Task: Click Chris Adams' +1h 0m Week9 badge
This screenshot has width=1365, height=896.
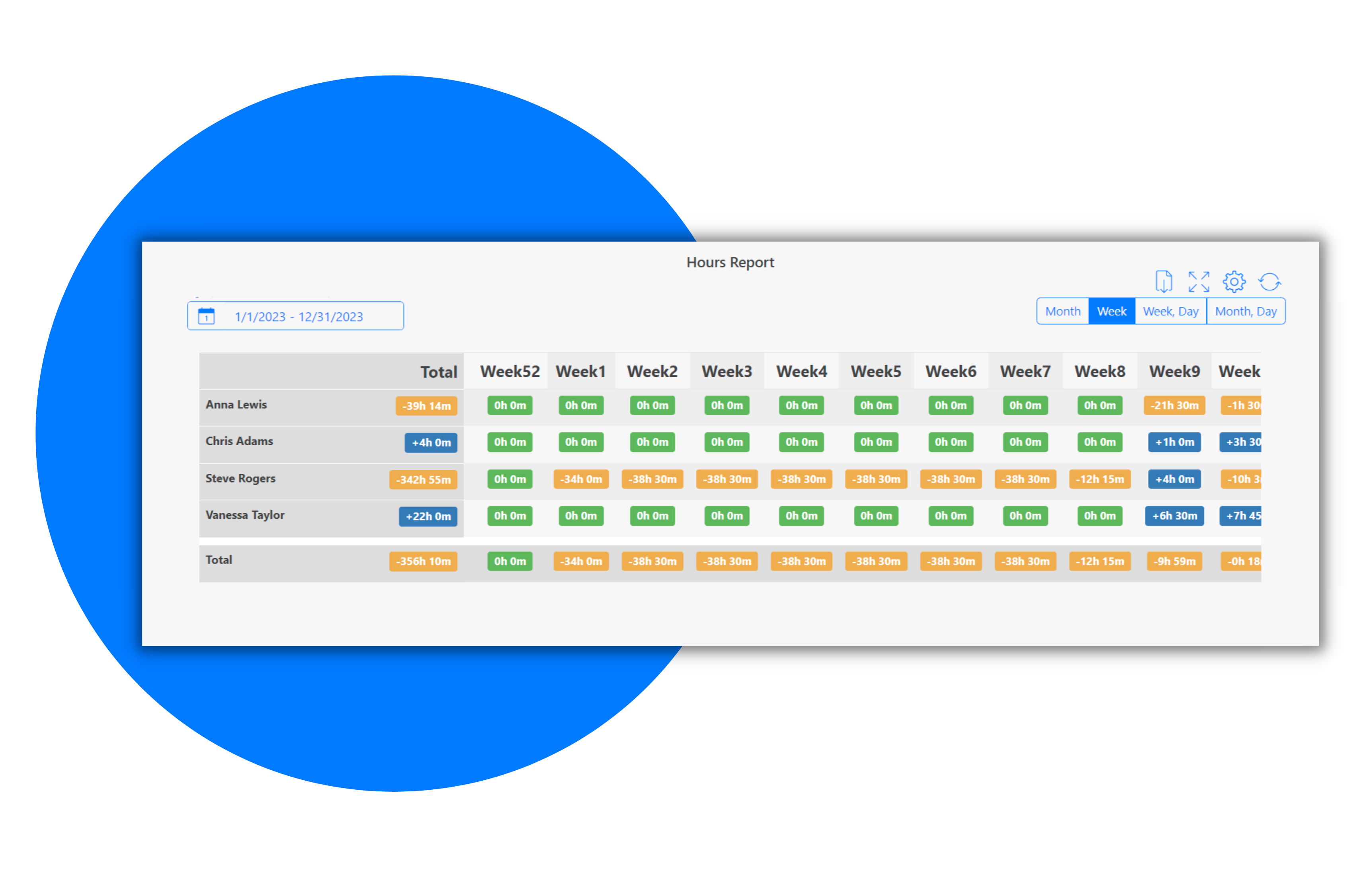Action: (1174, 442)
